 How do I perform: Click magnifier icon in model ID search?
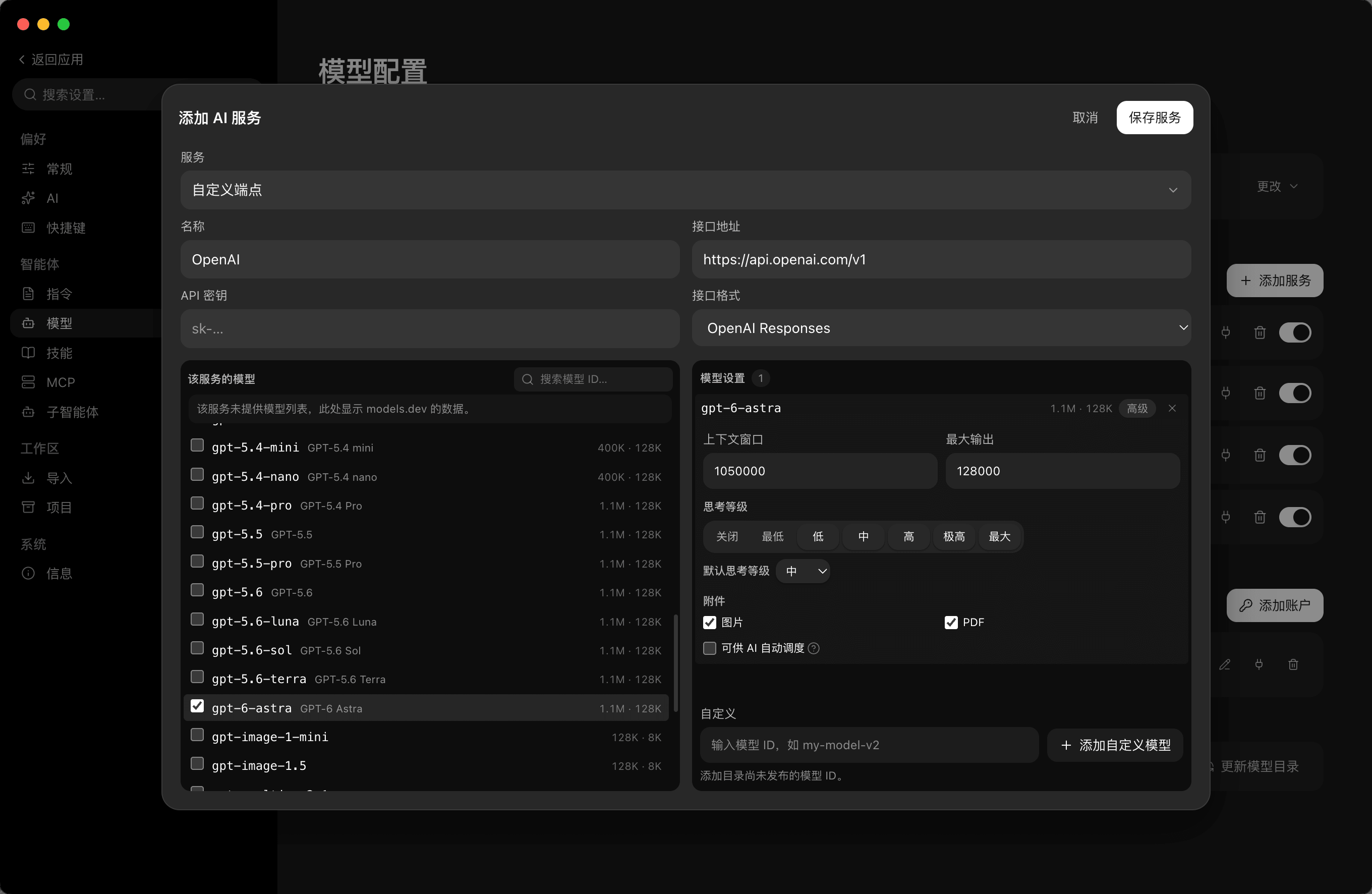pyautogui.click(x=527, y=379)
